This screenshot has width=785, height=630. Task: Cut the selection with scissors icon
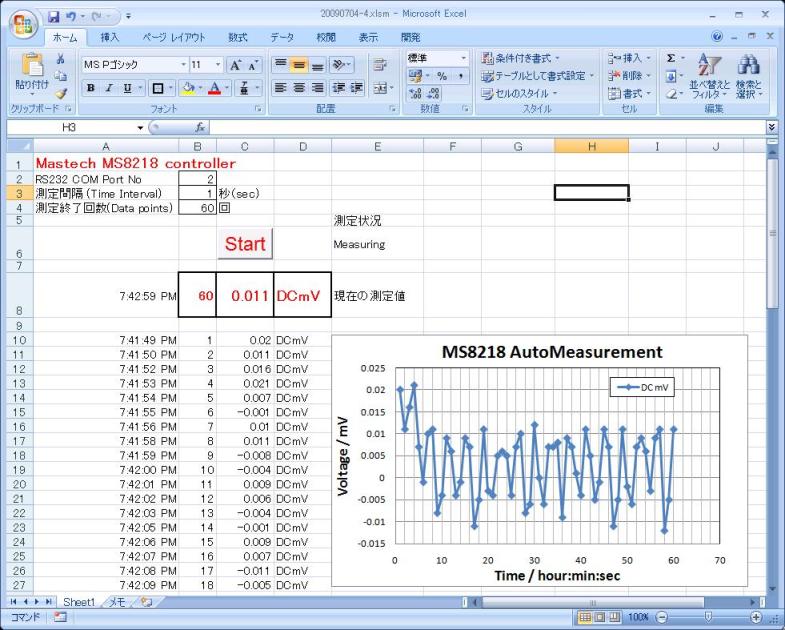pyautogui.click(x=61, y=59)
